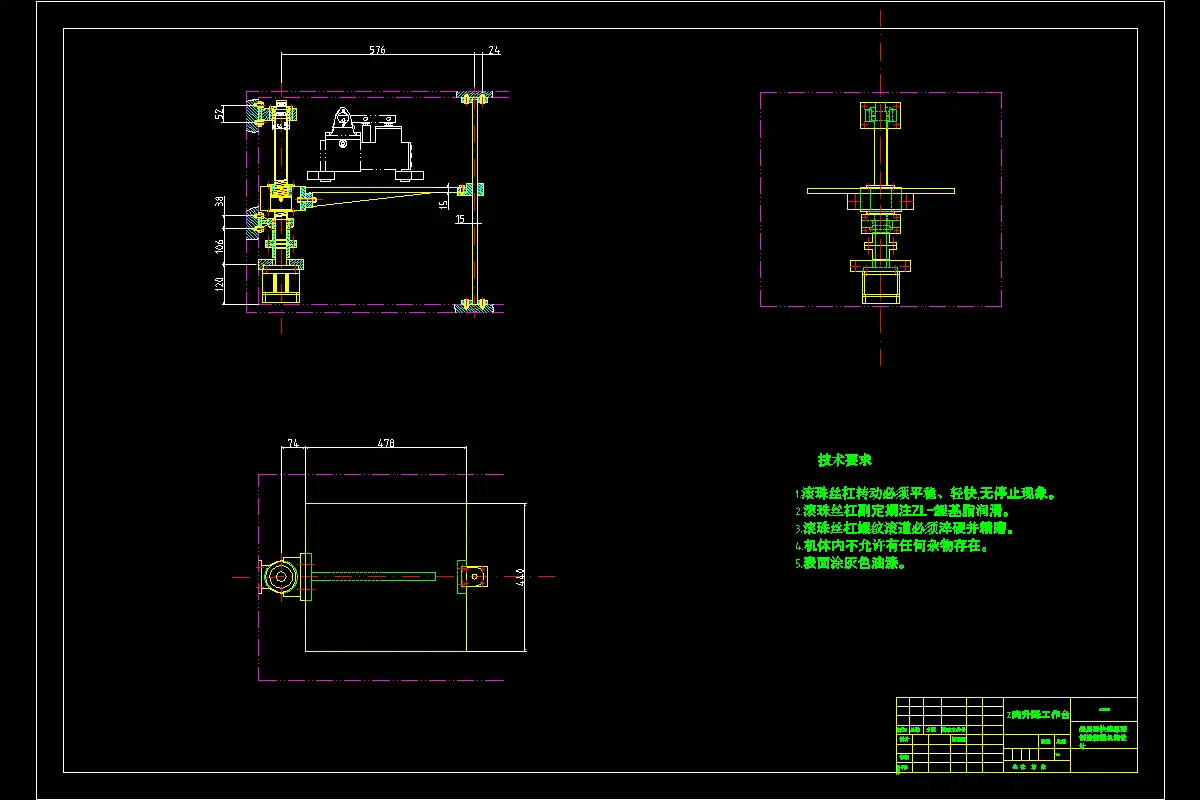
Task: Click requirement line 4 starting 机体内不允许
Action: click(x=893, y=546)
